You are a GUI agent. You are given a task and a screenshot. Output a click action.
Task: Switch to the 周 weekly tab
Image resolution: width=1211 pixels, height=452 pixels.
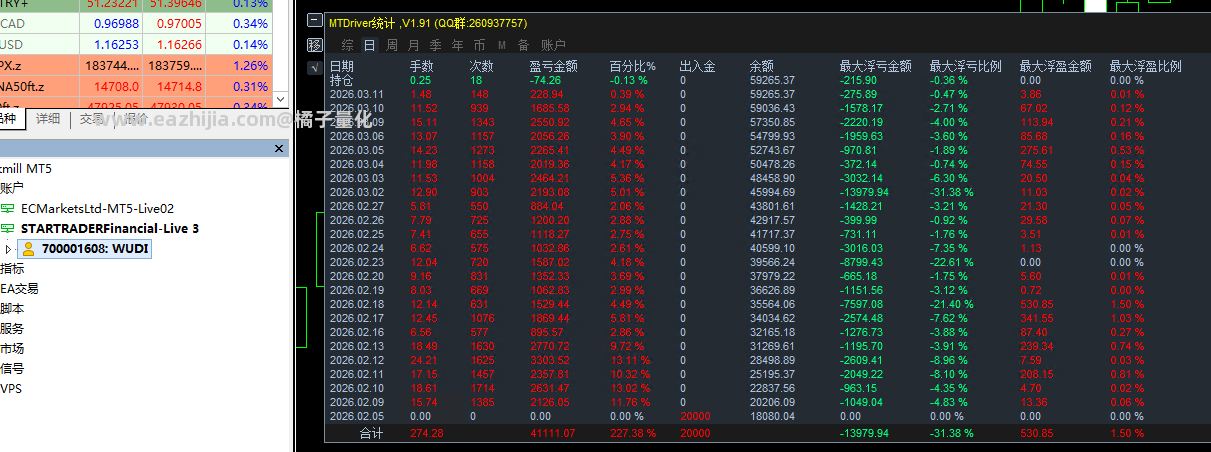[x=391, y=45]
